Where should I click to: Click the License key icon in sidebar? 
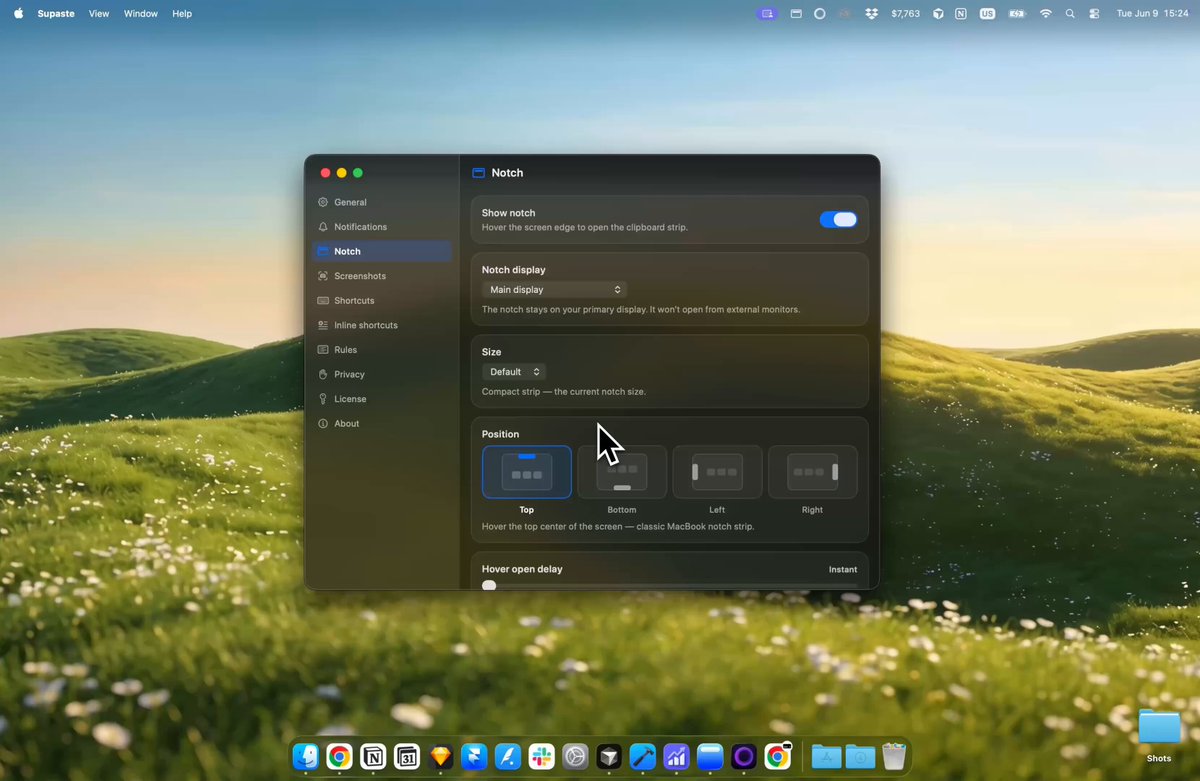pyautogui.click(x=323, y=399)
